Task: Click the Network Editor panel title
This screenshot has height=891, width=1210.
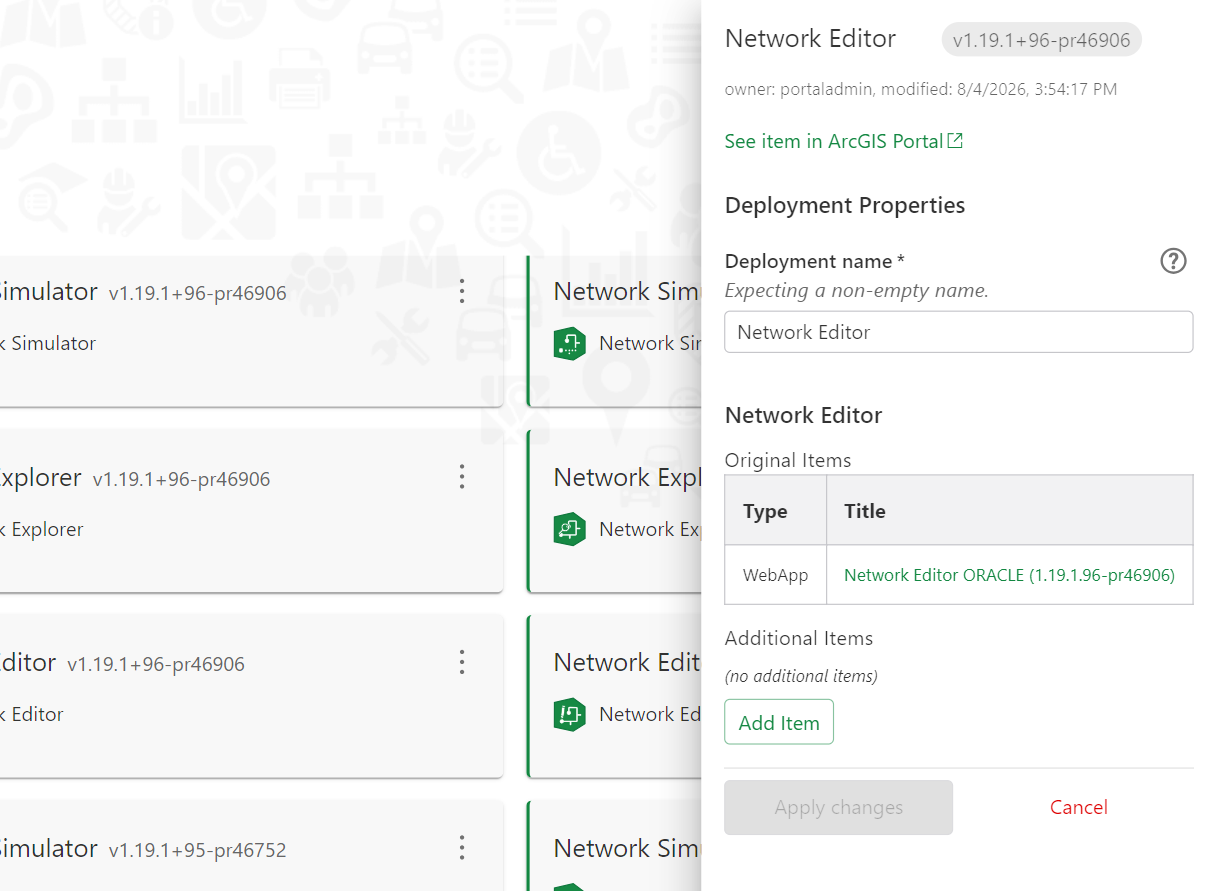Action: click(810, 39)
